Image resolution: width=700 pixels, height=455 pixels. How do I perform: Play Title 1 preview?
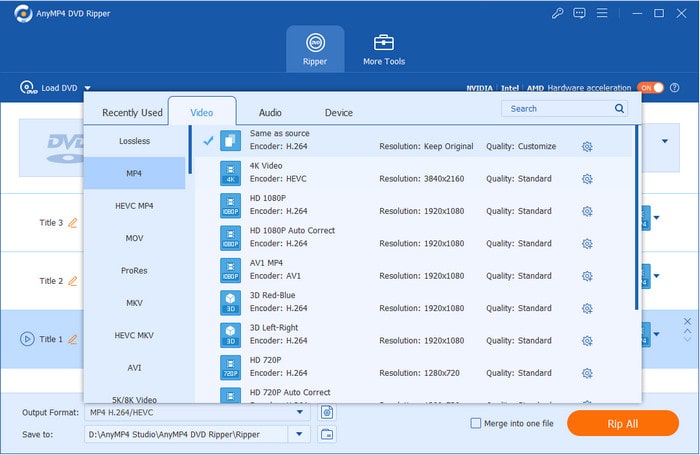click(27, 339)
